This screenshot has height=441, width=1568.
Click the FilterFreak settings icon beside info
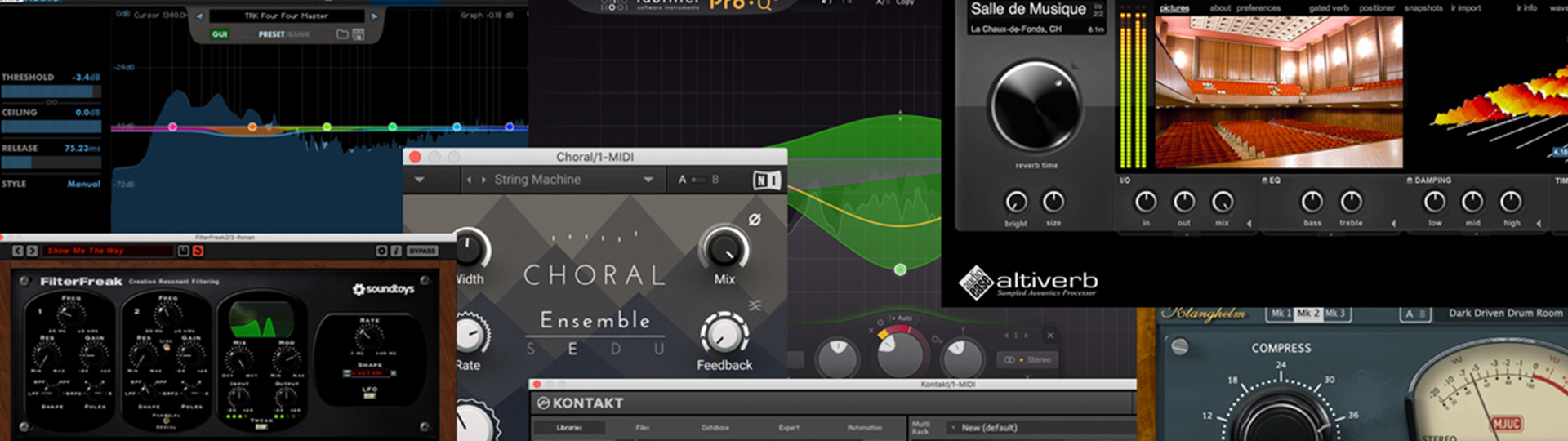coord(381,251)
